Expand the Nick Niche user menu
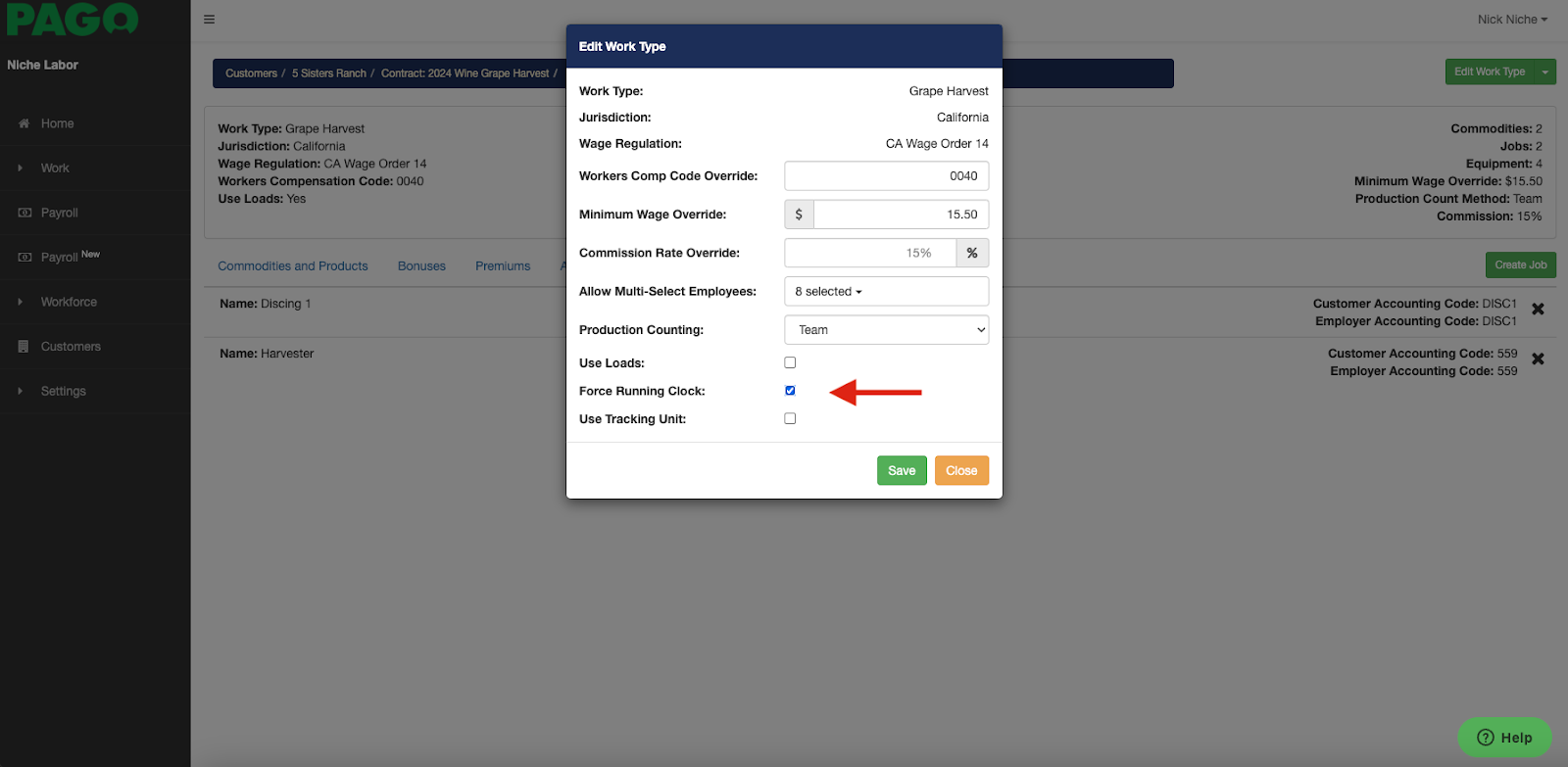 [1511, 20]
